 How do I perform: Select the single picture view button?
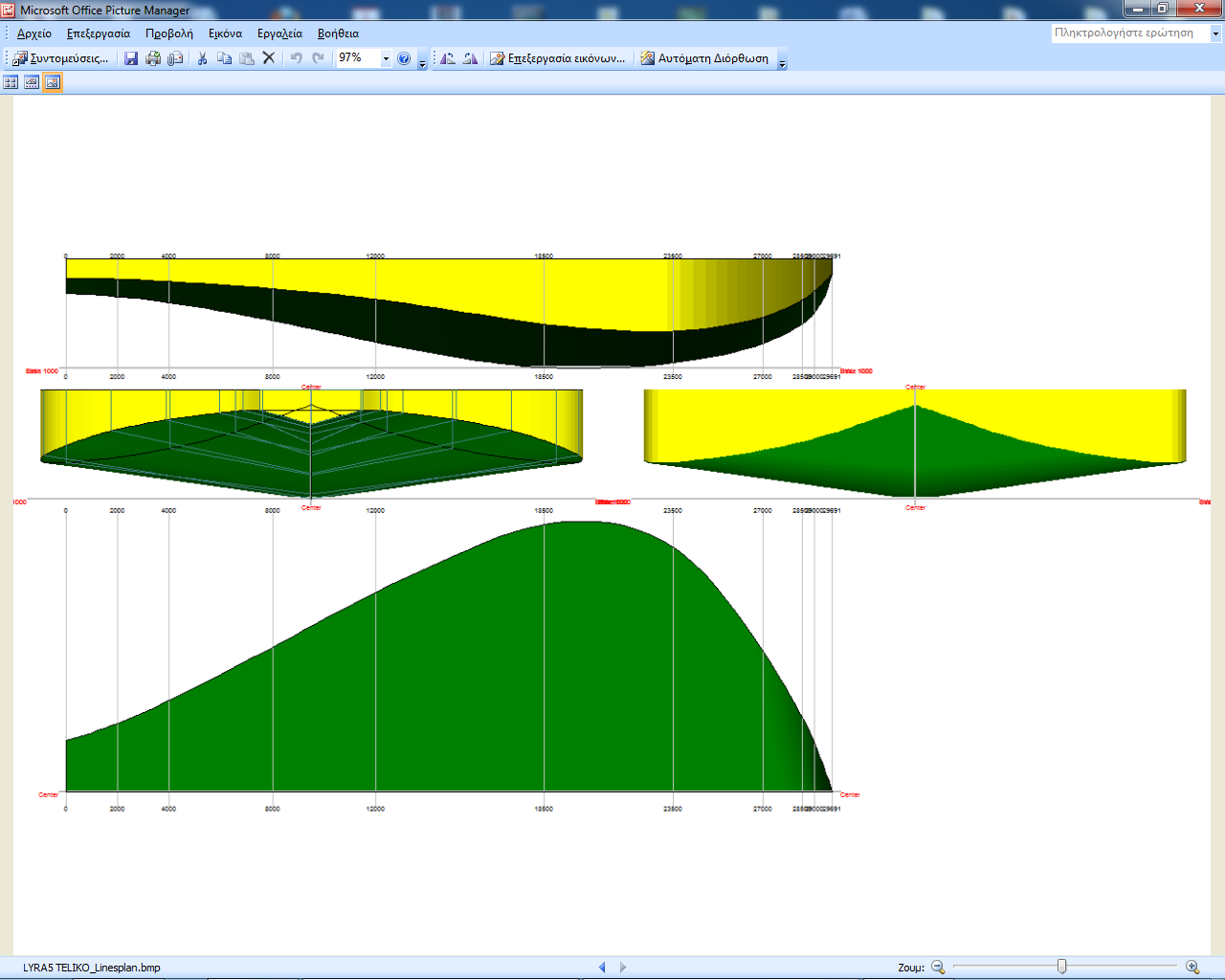point(53,83)
